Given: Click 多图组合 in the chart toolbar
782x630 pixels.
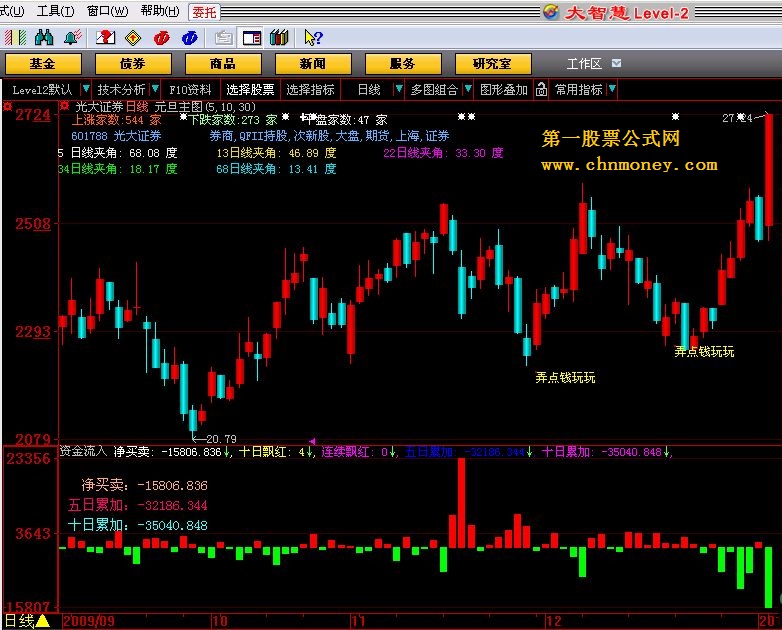Looking at the screenshot, I should [434, 90].
